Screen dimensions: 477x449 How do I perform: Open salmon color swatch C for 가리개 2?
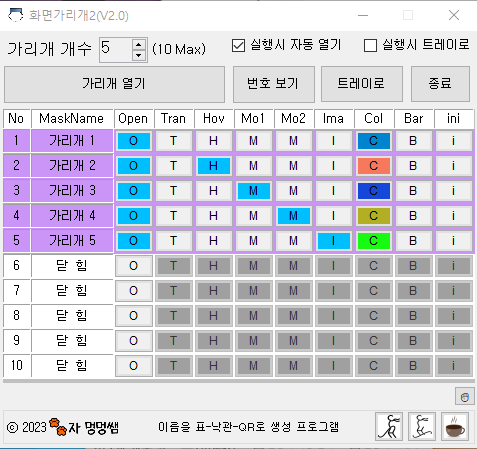tap(373, 166)
